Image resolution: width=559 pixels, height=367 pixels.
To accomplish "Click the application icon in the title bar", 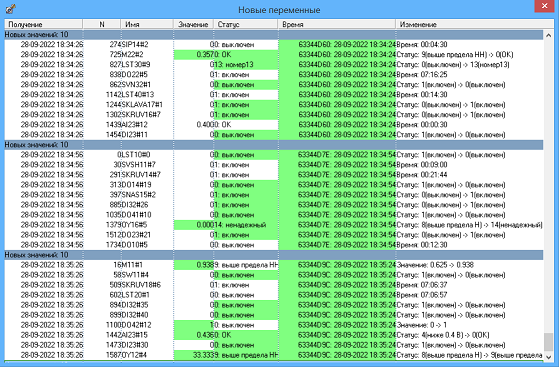I will click(11, 9).
